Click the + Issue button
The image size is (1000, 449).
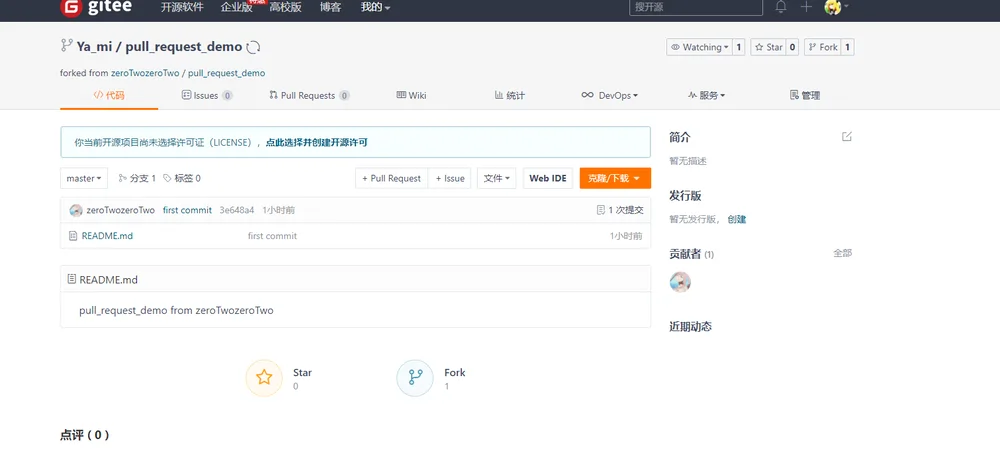click(450, 179)
